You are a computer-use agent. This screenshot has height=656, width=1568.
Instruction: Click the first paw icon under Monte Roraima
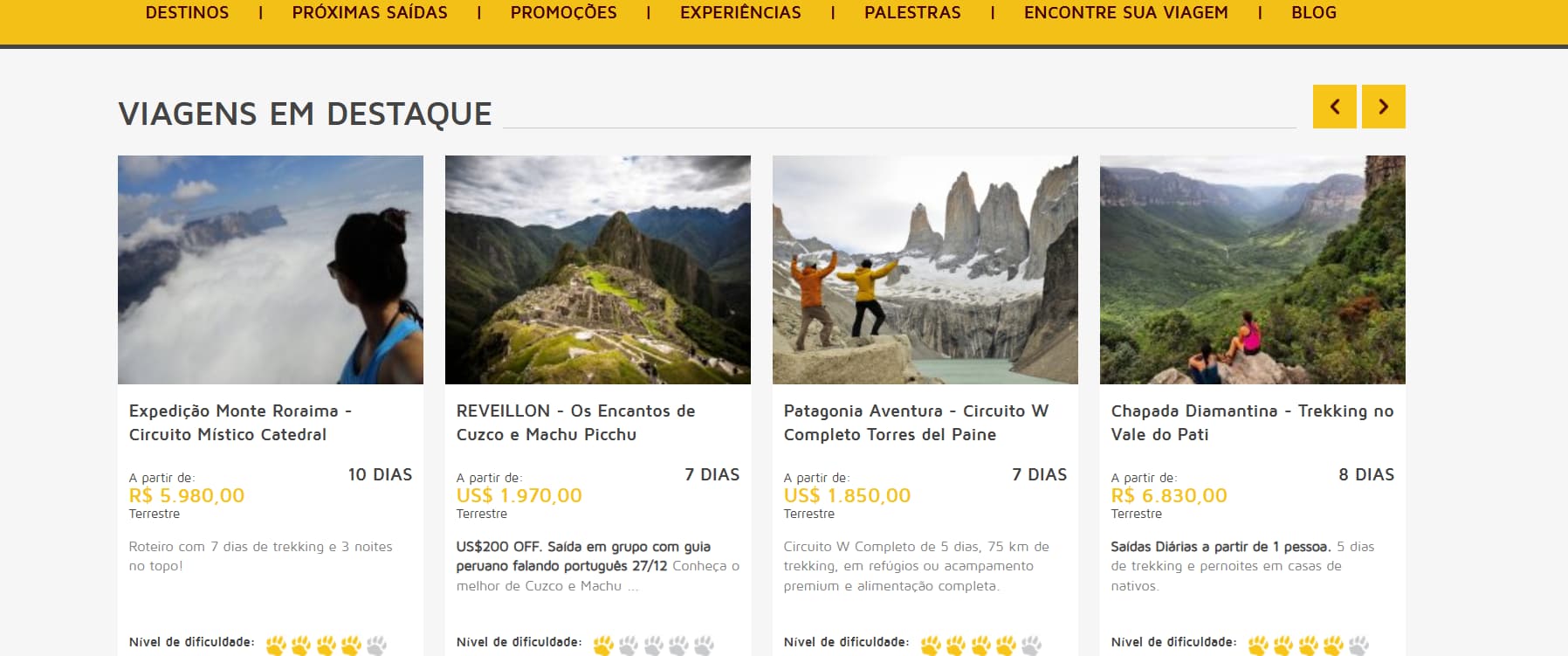(276, 646)
